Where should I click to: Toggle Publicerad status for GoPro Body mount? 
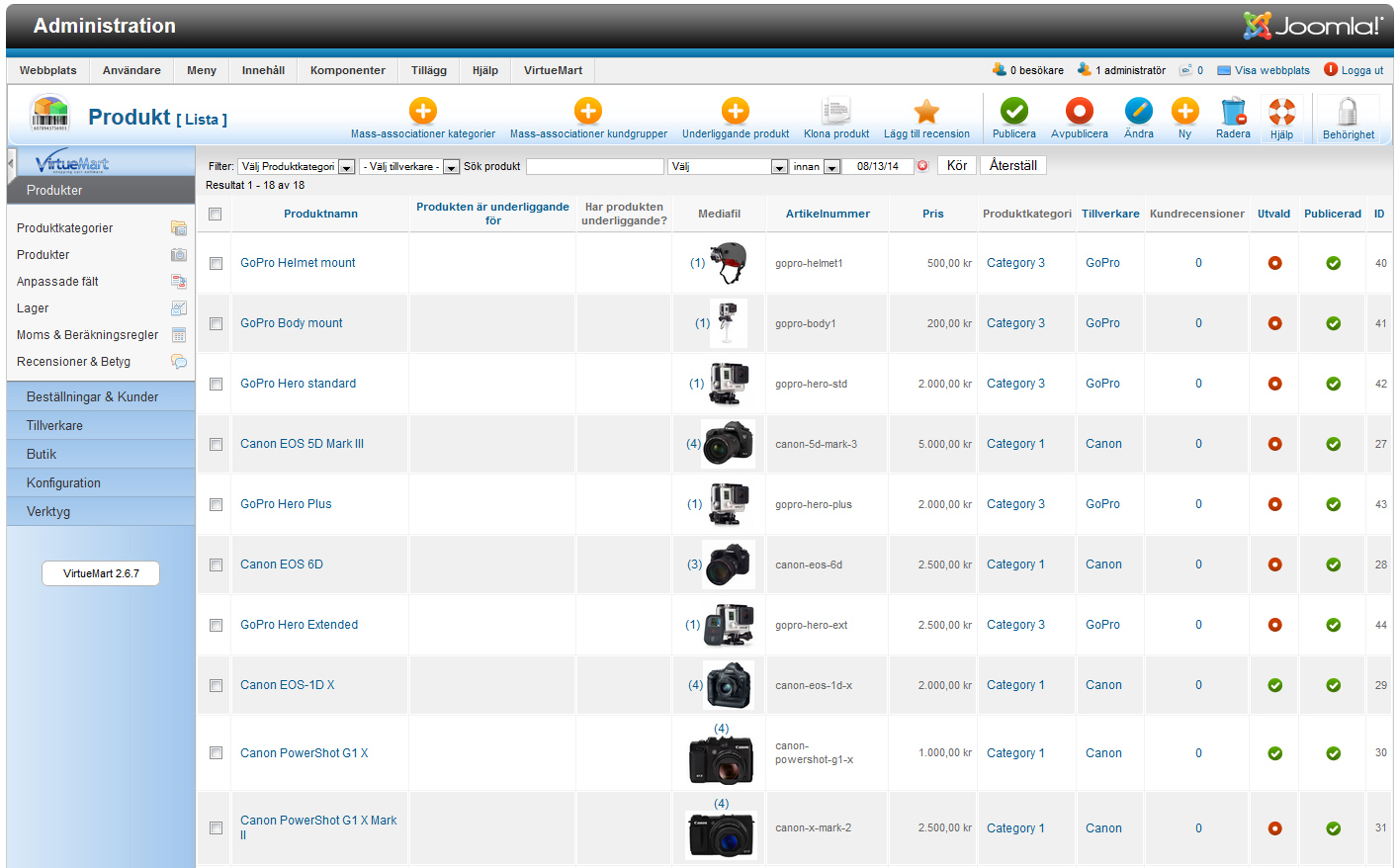(1334, 323)
